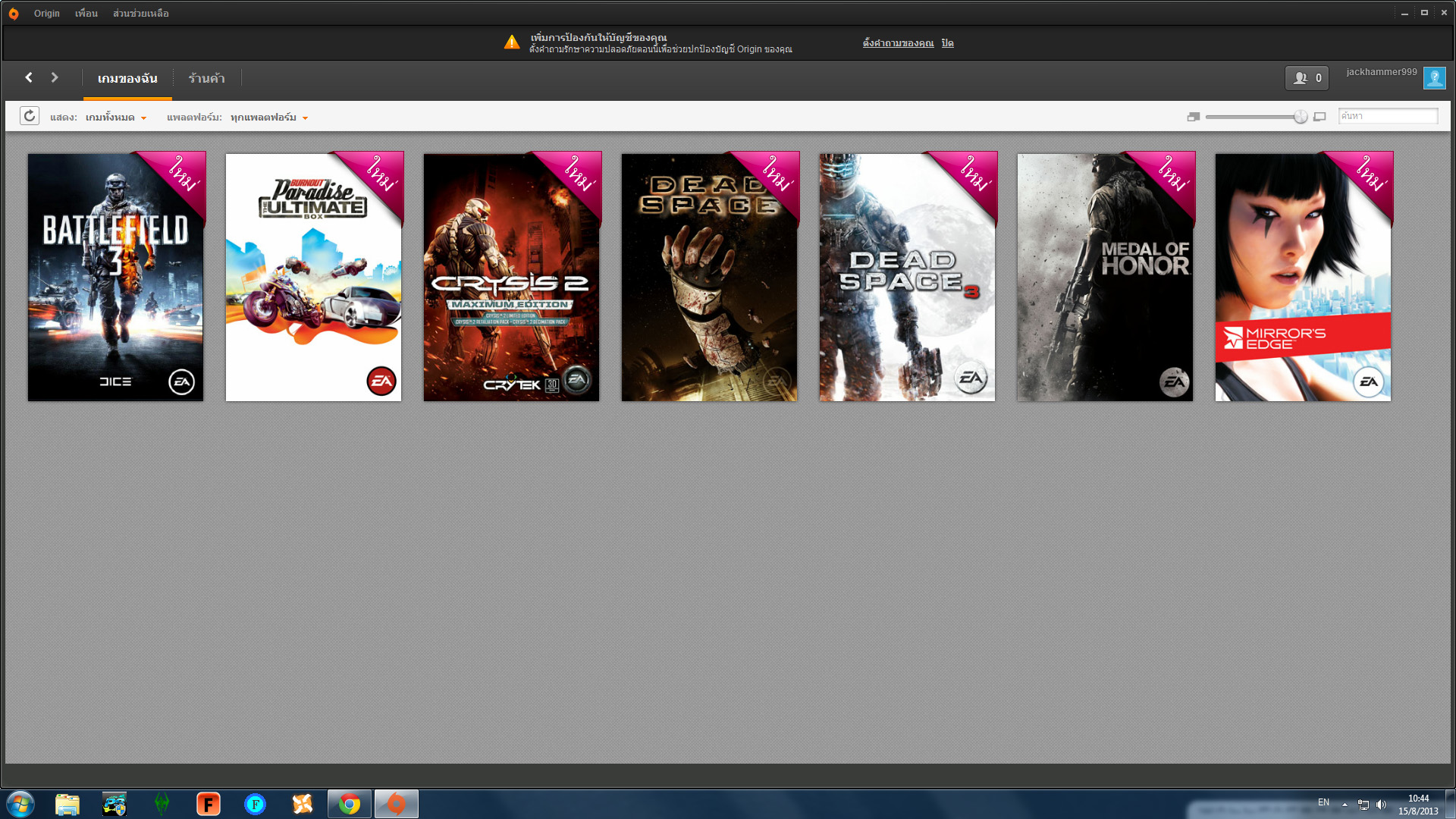Select the My Games tab
Screen dimensions: 1456x819
(x=127, y=78)
